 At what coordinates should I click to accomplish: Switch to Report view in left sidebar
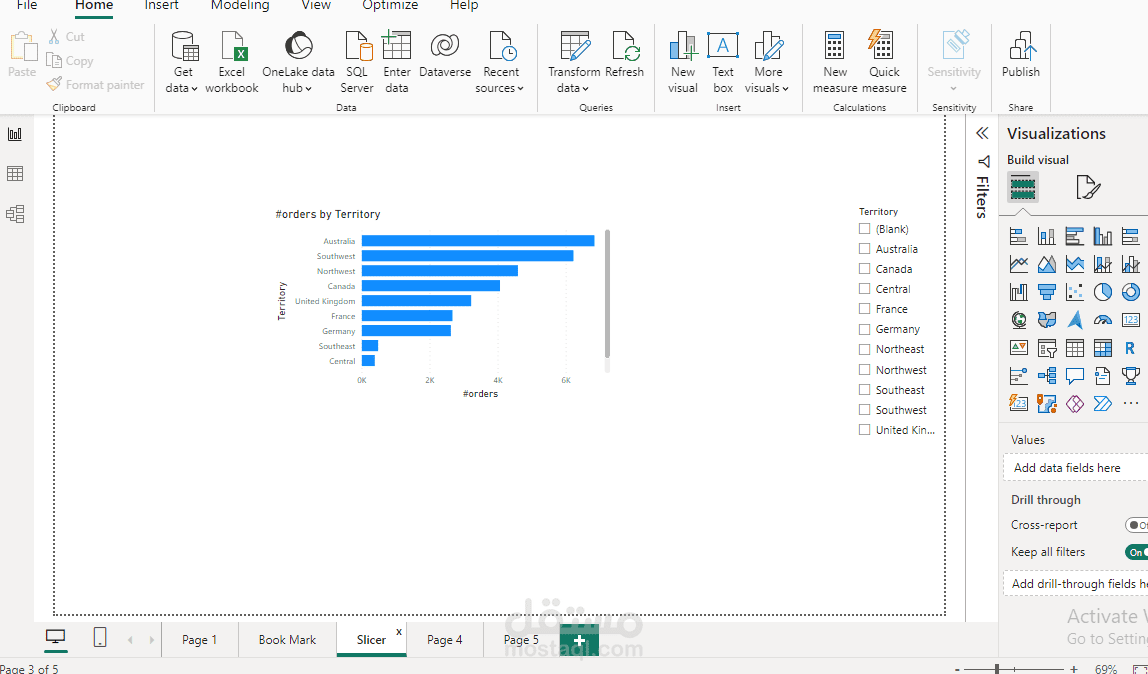(15, 134)
